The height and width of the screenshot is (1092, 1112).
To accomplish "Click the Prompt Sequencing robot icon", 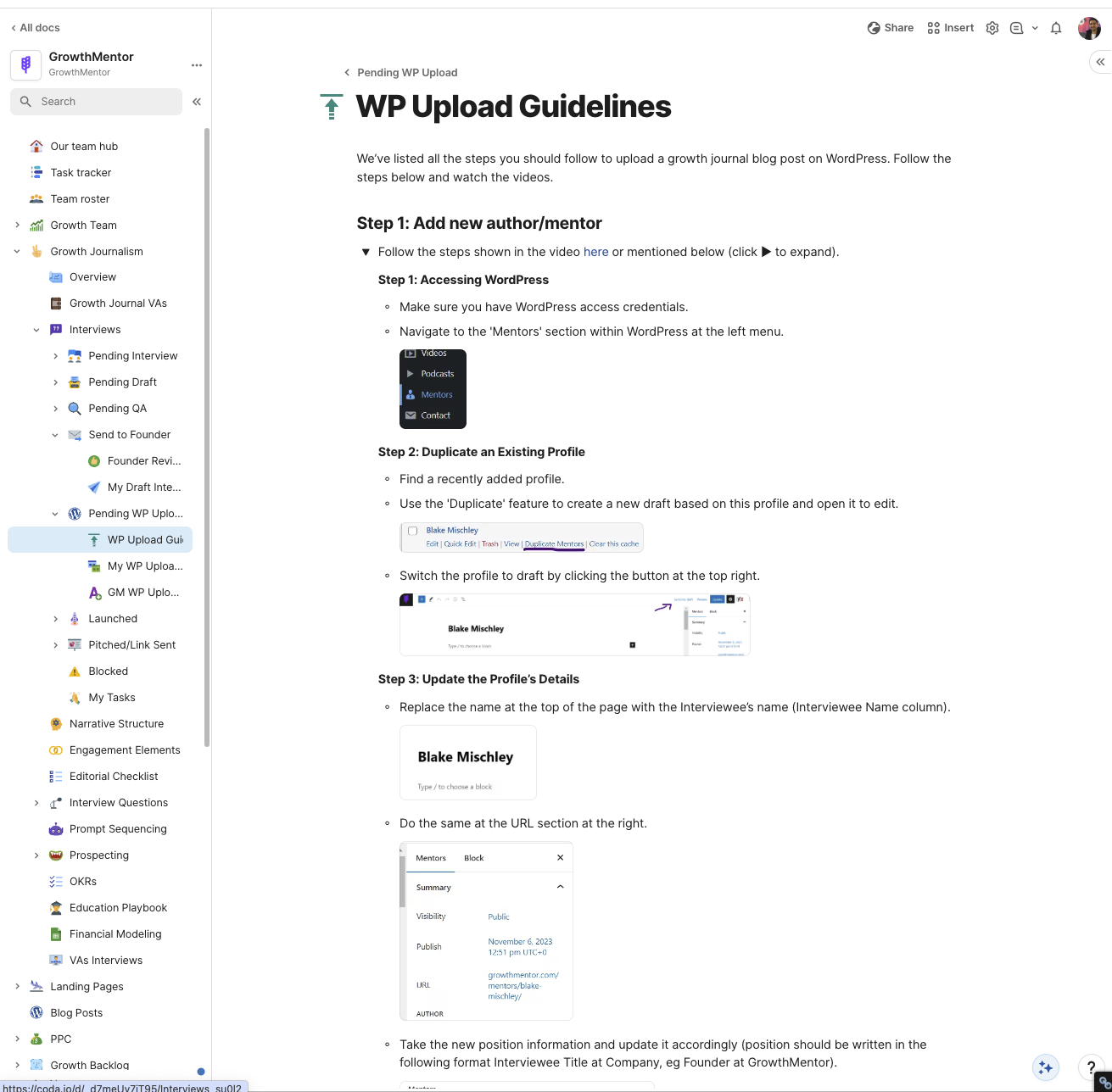I will pyautogui.click(x=56, y=829).
